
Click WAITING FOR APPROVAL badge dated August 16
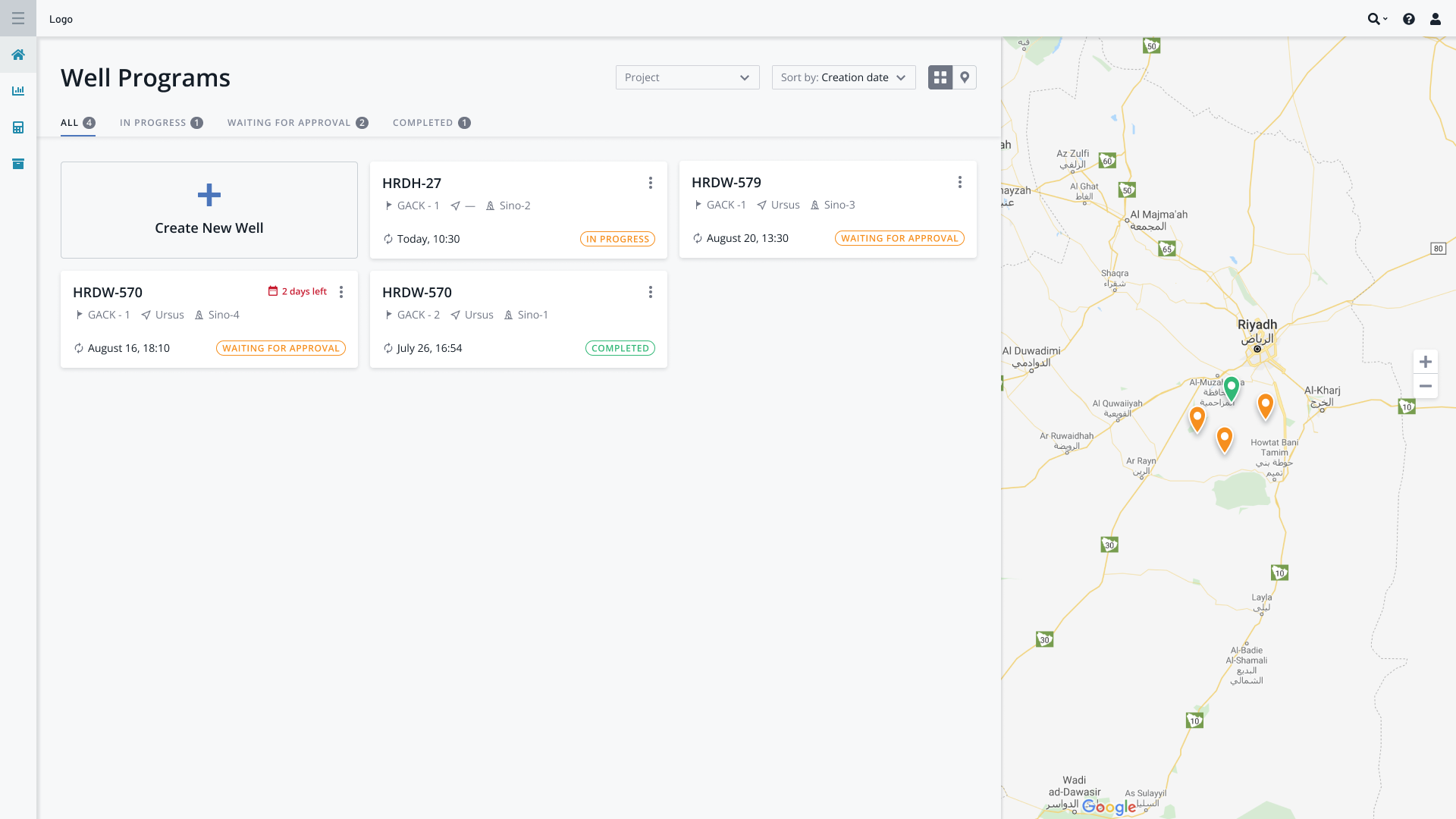[281, 348]
